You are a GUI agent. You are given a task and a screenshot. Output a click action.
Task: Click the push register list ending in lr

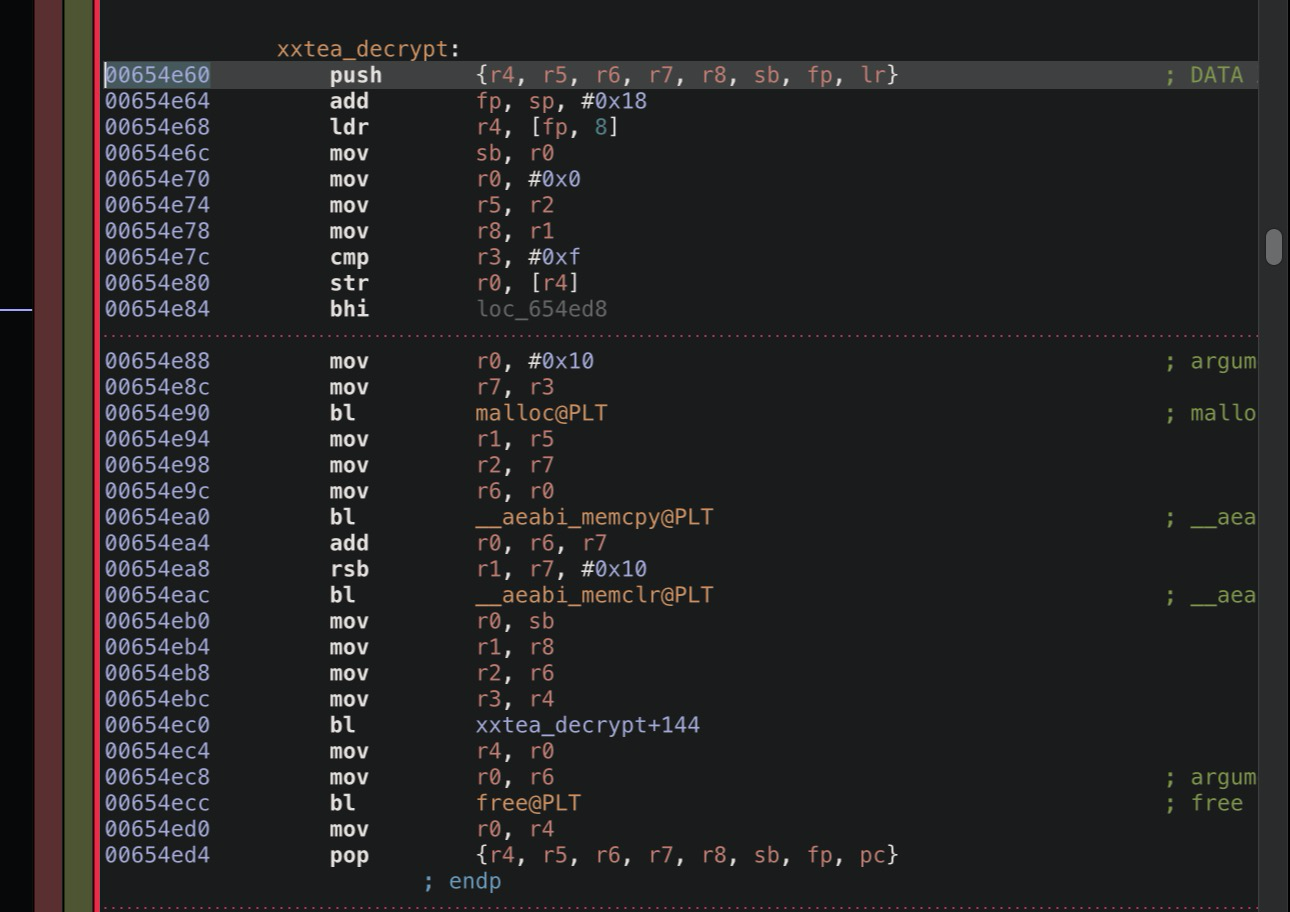click(x=687, y=75)
